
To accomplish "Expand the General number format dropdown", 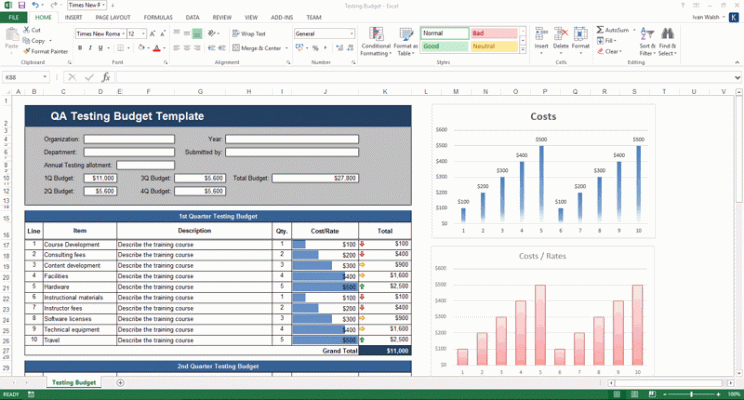I will (x=352, y=34).
